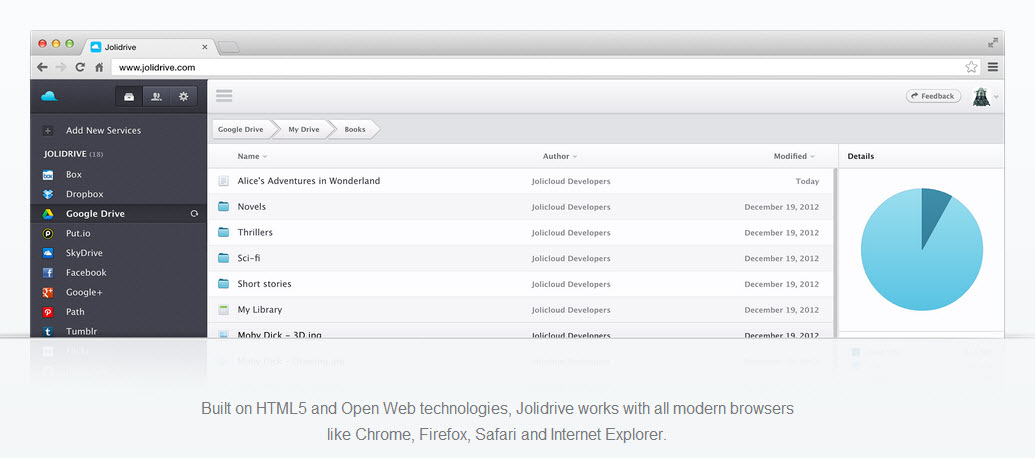Image resolution: width=1035 pixels, height=458 pixels.
Task: Bookmark the page with the star icon
Action: [x=971, y=67]
